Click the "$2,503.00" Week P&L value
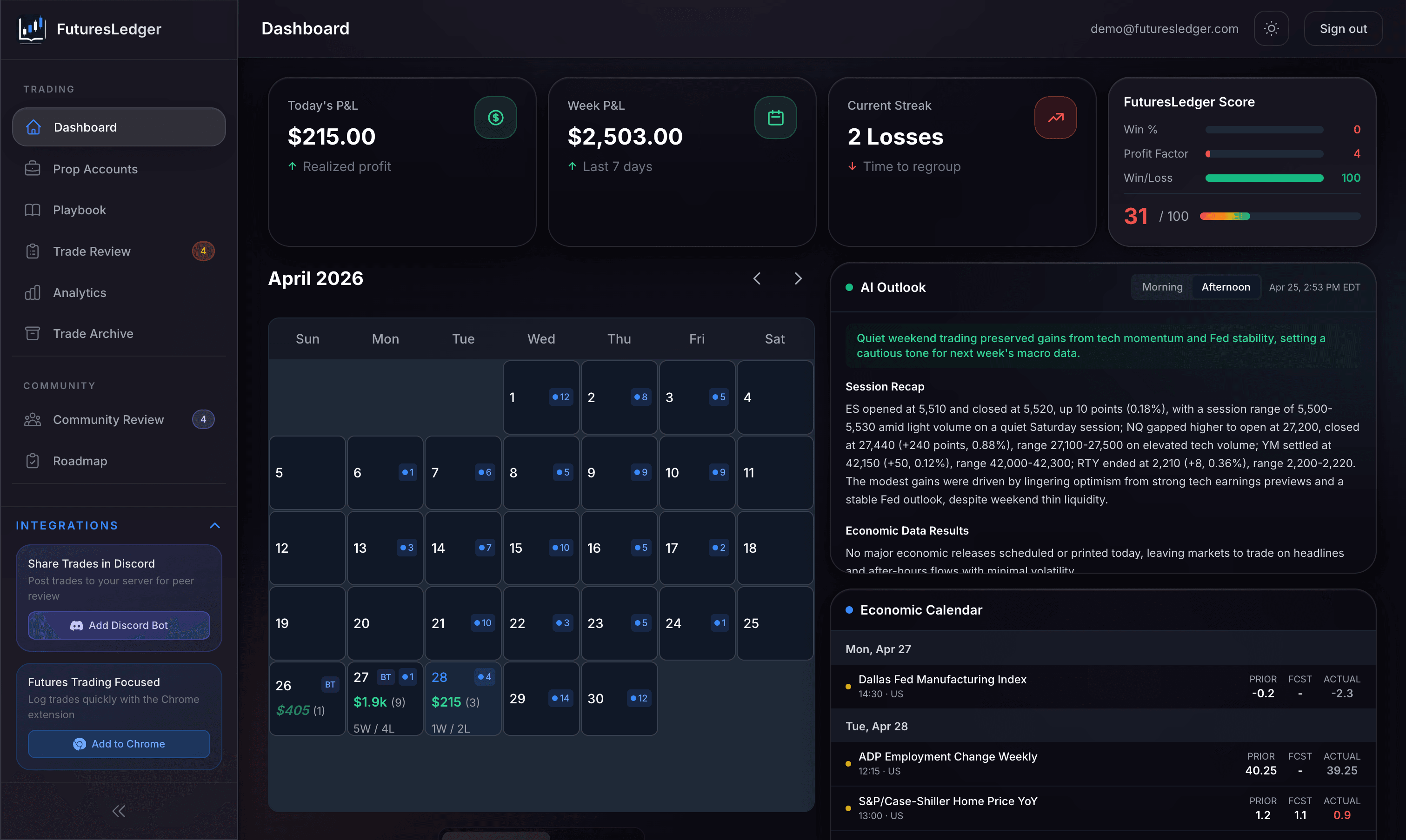This screenshot has width=1406, height=840. (625, 137)
